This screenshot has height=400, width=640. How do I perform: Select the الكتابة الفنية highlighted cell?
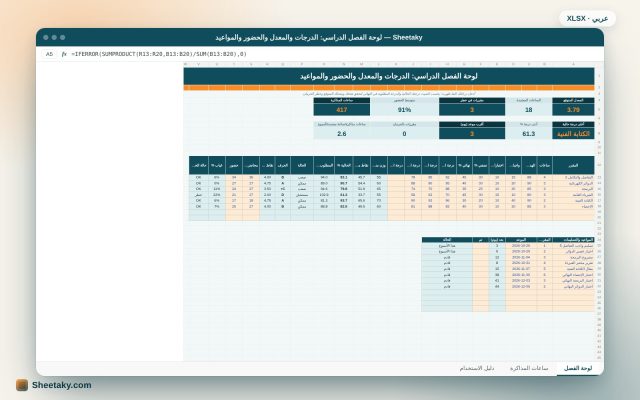point(573,134)
